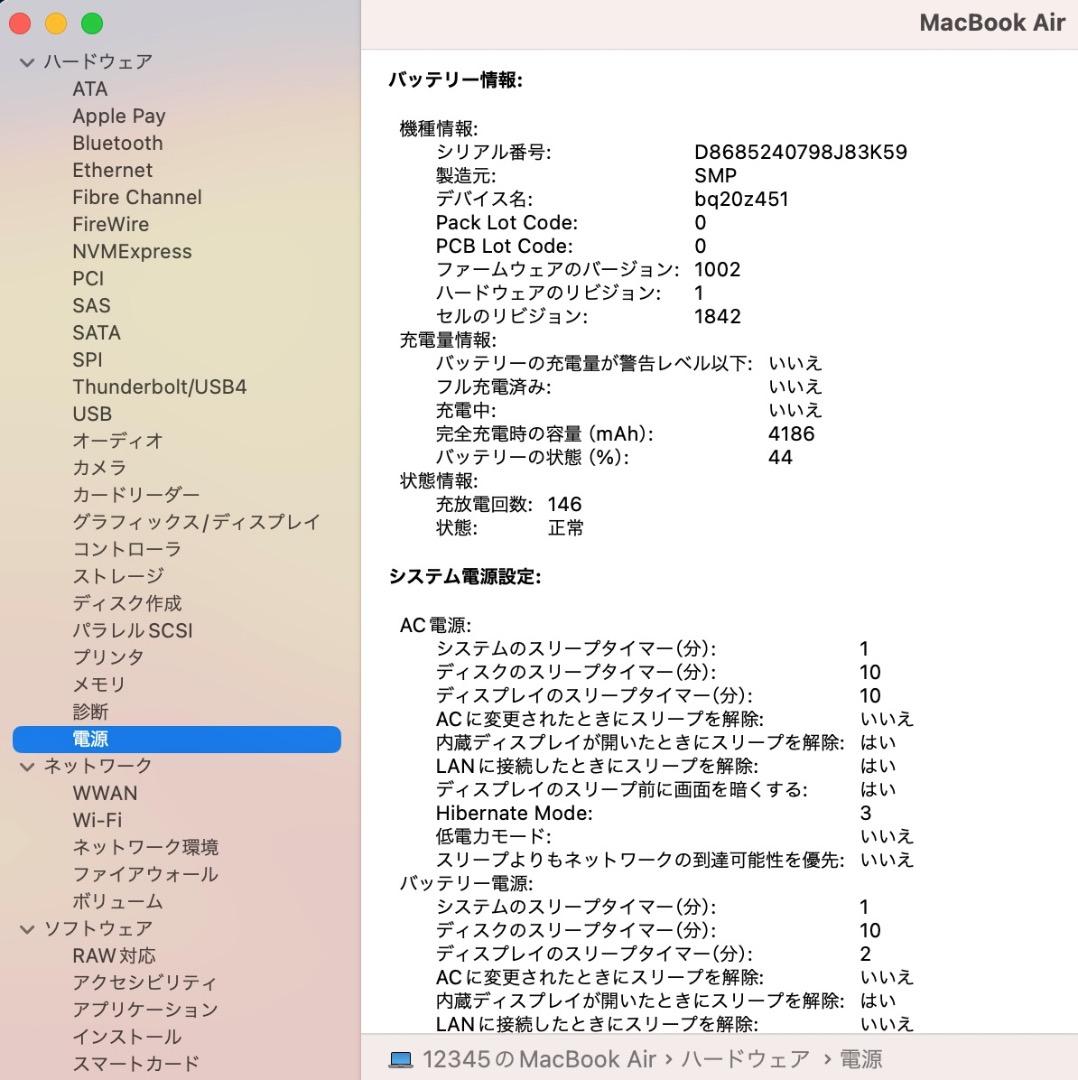This screenshot has height=1080, width=1078.
Task: View Thunderbolt/USB4 details
Action: [x=159, y=386]
